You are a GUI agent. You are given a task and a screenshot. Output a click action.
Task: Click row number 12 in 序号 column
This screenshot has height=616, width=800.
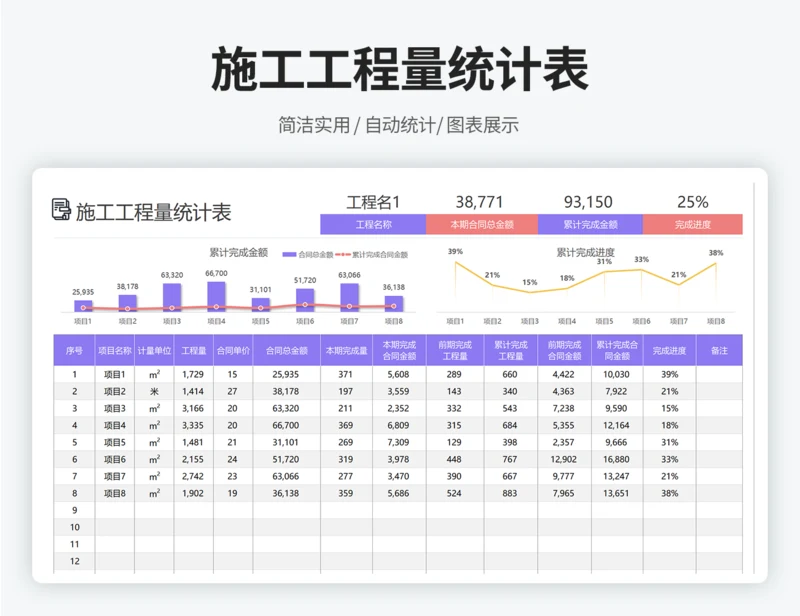(74, 561)
